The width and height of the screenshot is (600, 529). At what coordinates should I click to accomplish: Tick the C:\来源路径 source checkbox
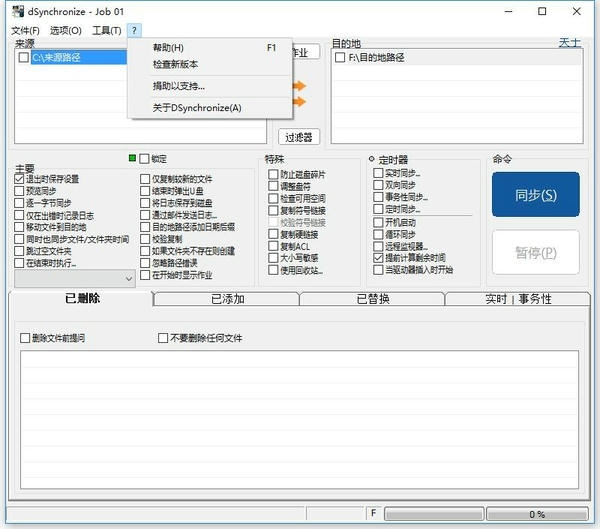[24, 57]
